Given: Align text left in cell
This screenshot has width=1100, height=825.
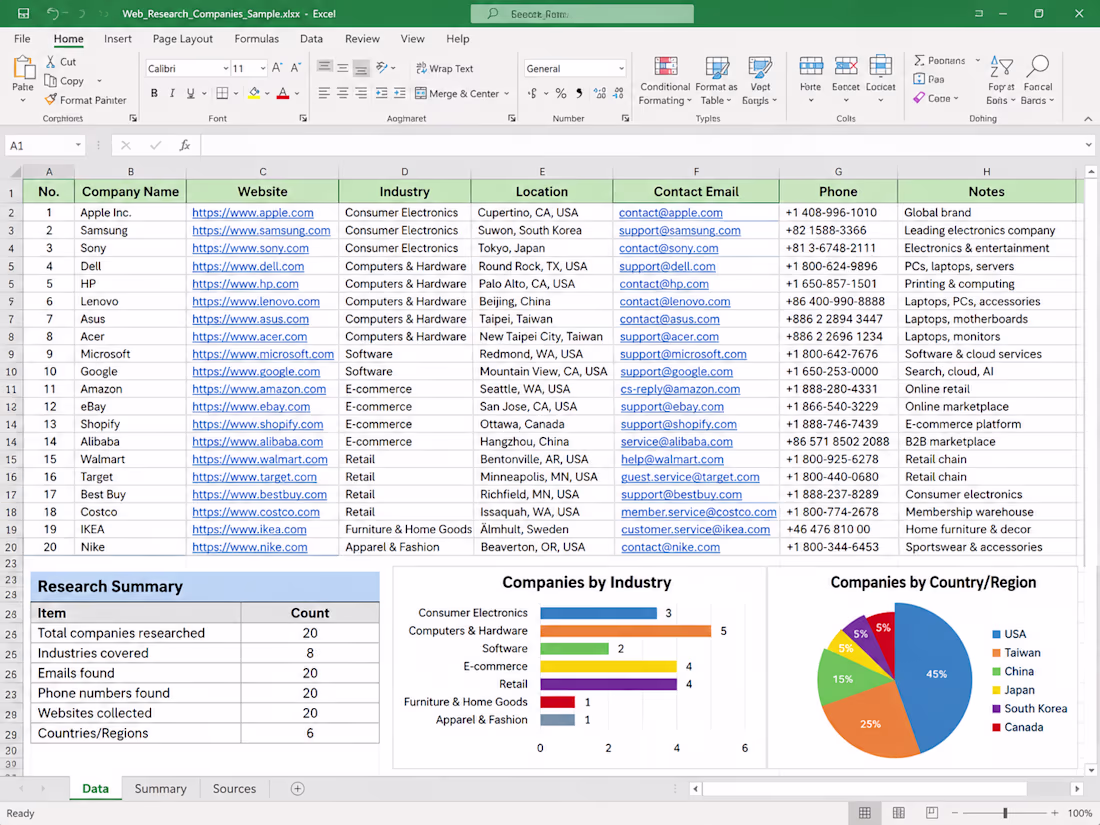Looking at the screenshot, I should pos(323,93).
